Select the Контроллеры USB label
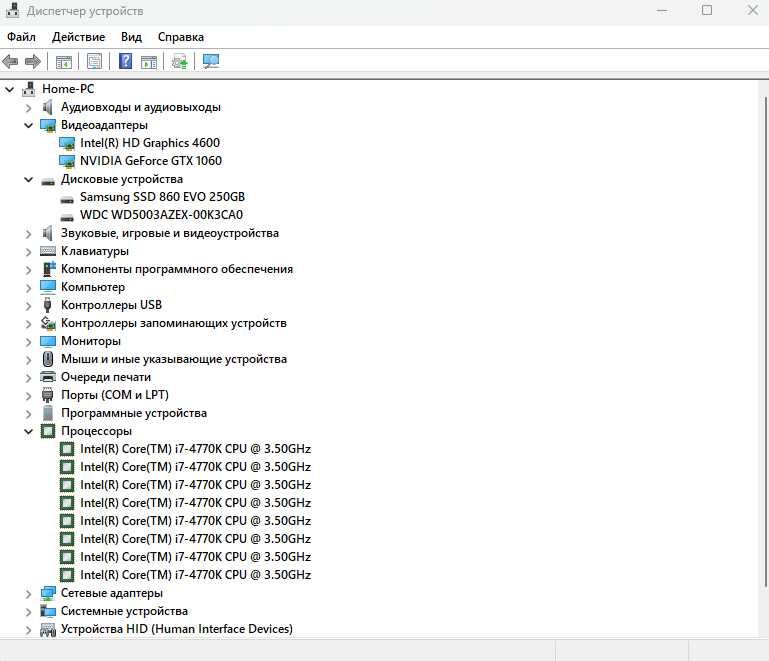Viewport: 769px width, 661px height. (x=111, y=305)
